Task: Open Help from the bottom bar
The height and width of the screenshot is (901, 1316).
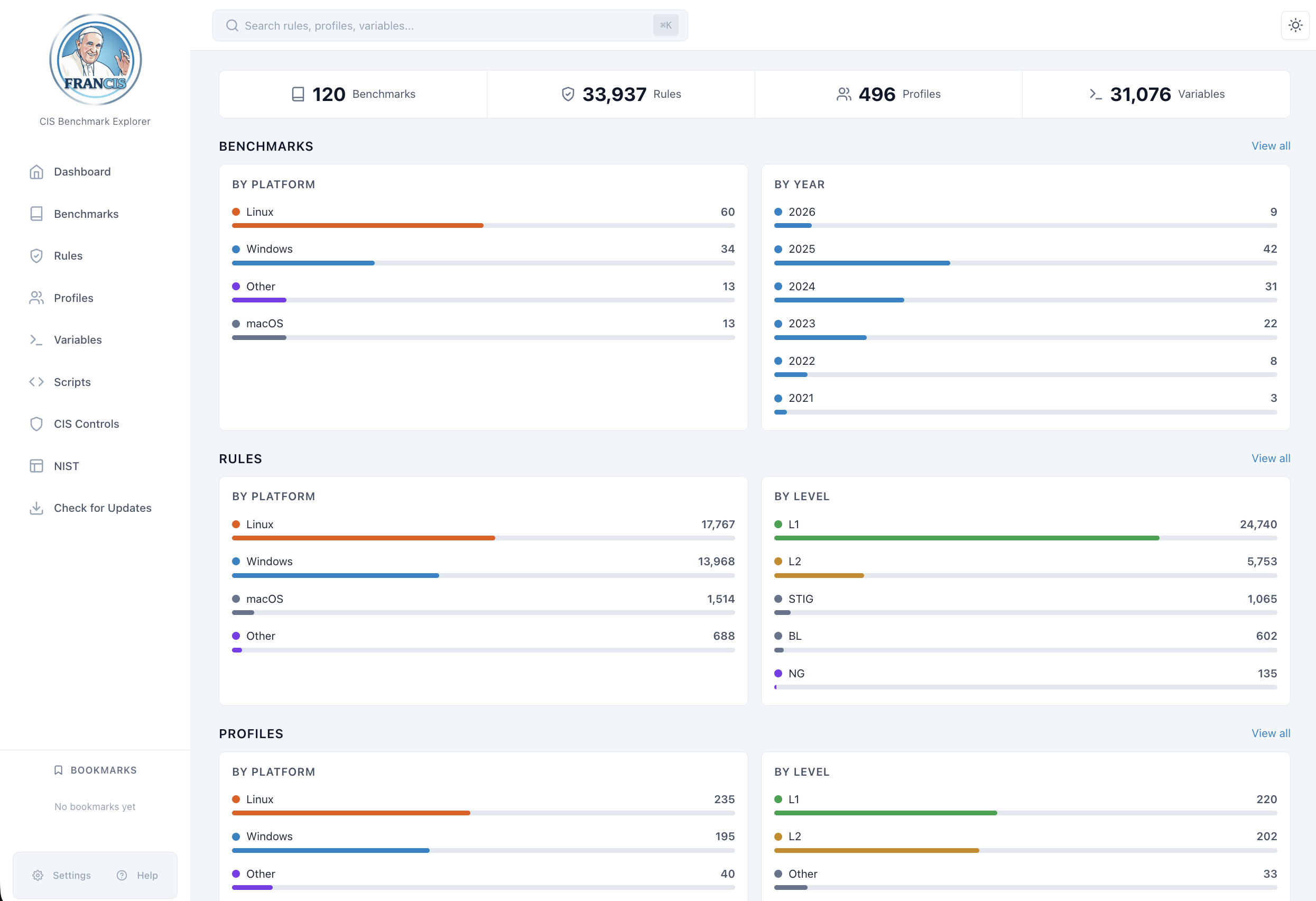Action: click(137, 875)
